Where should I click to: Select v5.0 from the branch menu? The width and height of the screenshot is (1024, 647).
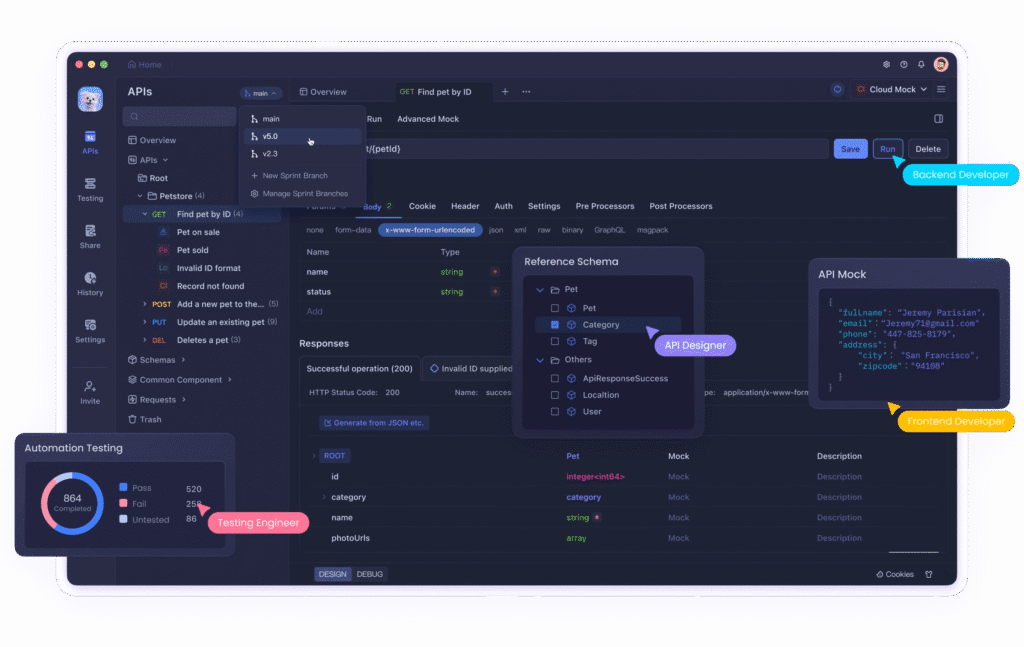[x=269, y=135]
